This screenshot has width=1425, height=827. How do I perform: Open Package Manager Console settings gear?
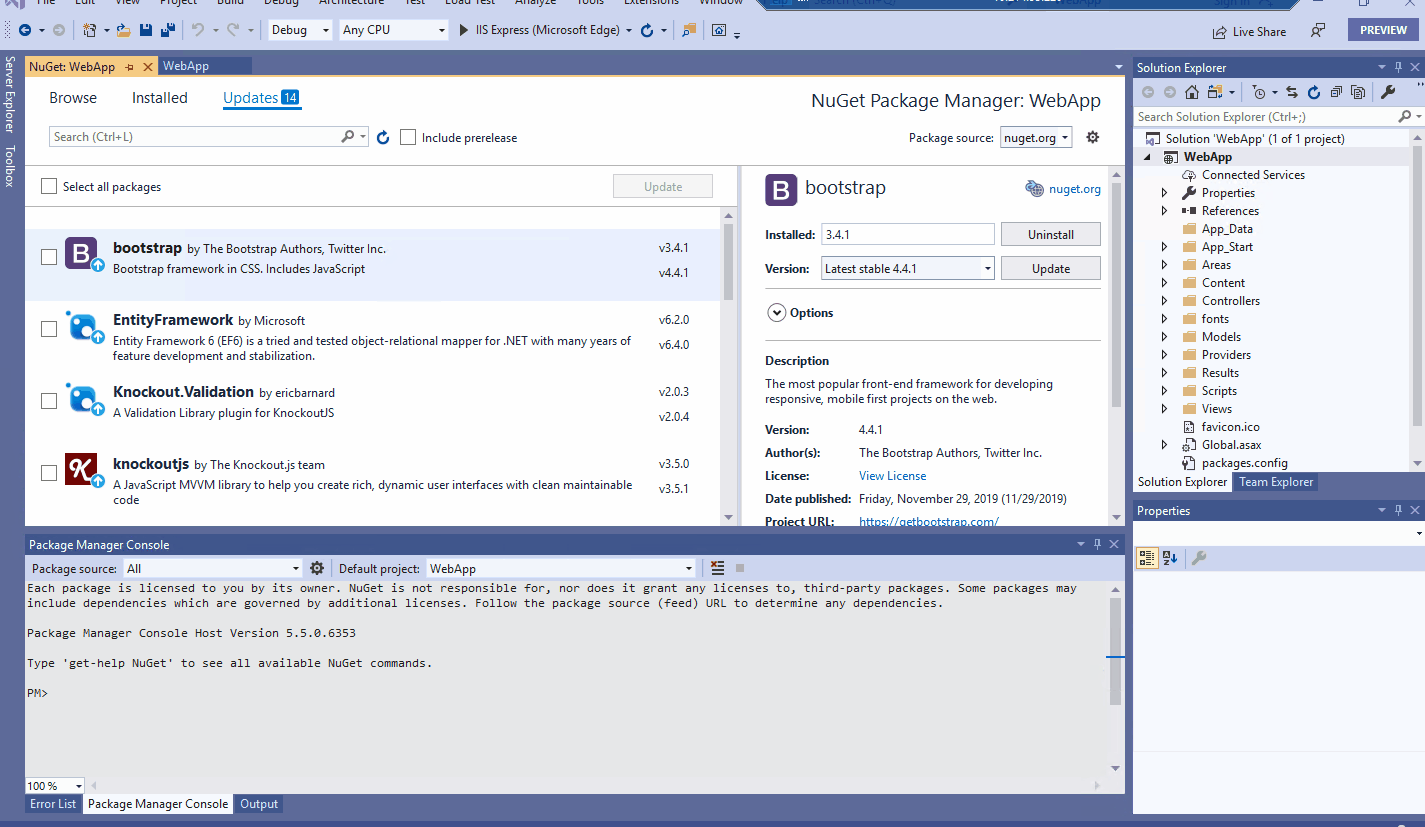click(x=317, y=568)
